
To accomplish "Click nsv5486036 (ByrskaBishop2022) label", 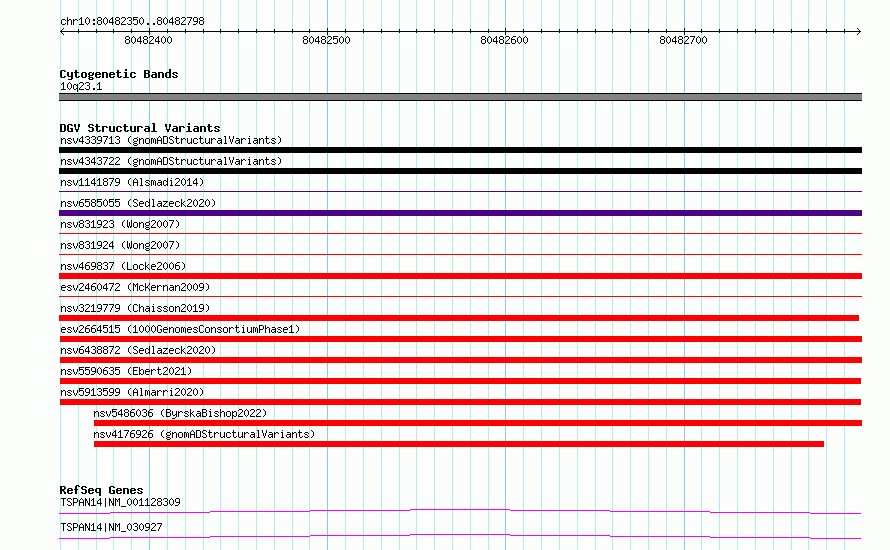I will 180,413.
